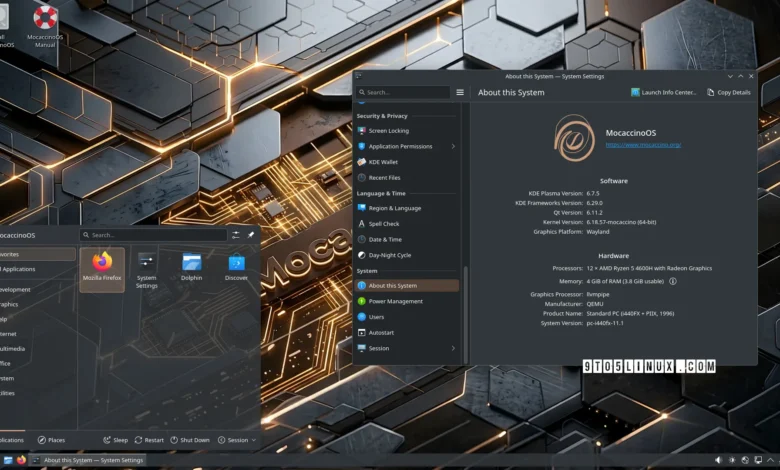Open Dolphin file manager in launcher
The width and height of the screenshot is (780, 470).
(x=192, y=268)
